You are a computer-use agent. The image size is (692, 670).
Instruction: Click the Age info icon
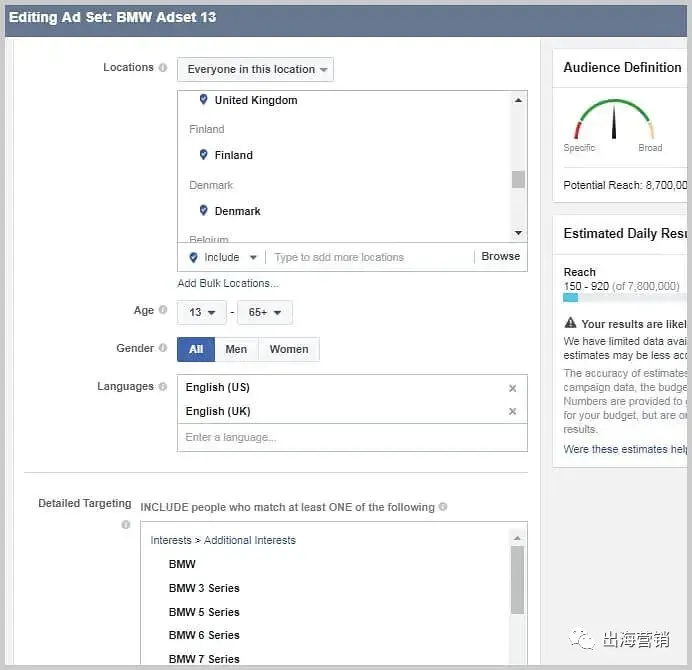pos(163,310)
